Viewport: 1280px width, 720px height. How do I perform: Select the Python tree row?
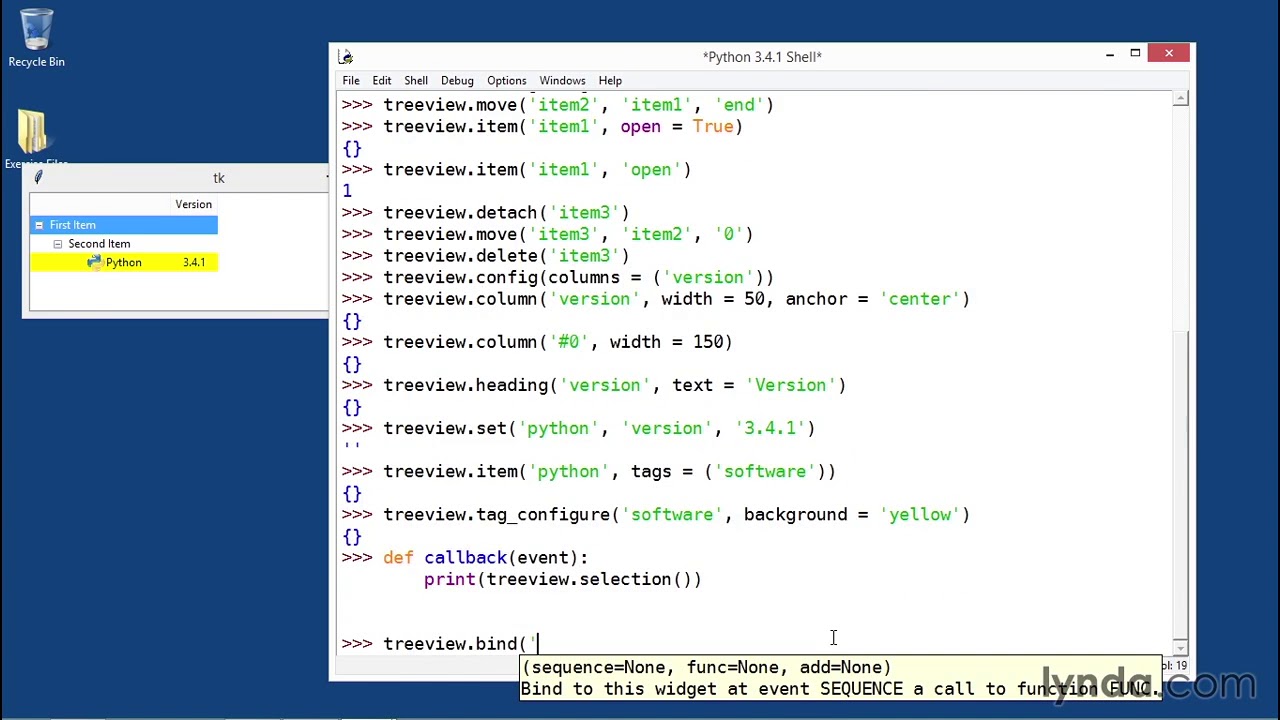124,262
